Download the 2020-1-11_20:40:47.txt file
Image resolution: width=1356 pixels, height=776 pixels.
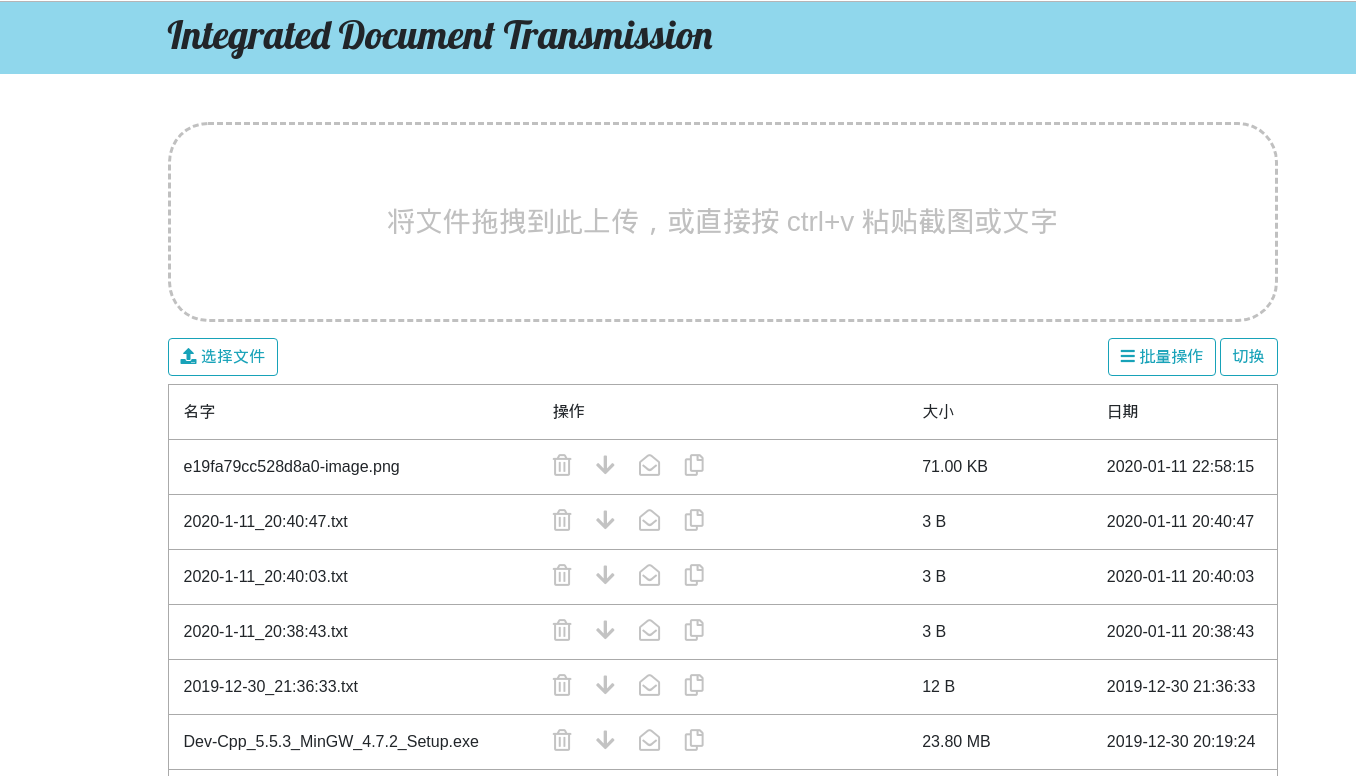(605, 521)
